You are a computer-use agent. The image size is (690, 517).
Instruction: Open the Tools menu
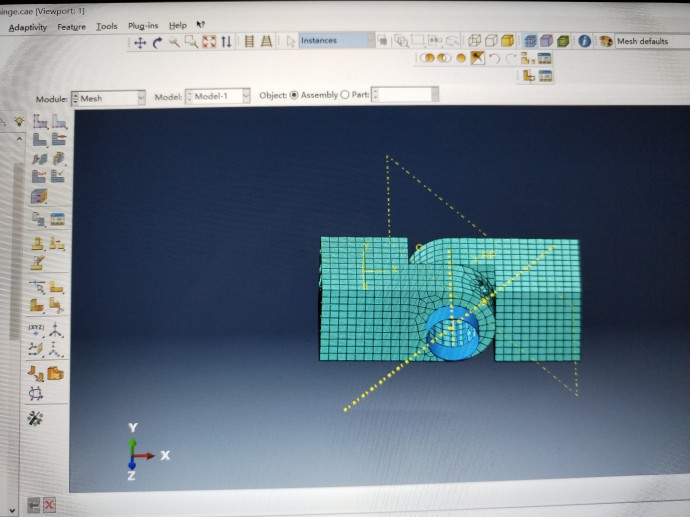[106, 26]
